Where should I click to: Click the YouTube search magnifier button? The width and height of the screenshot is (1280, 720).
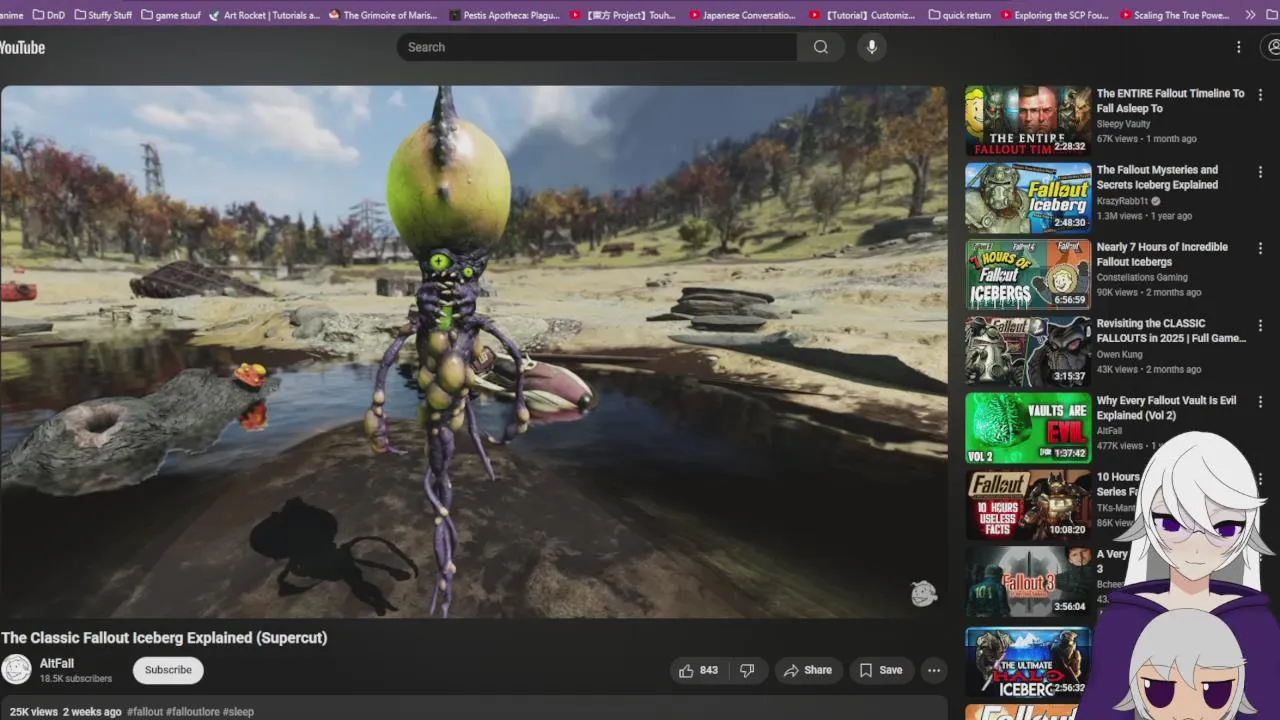pyautogui.click(x=821, y=47)
